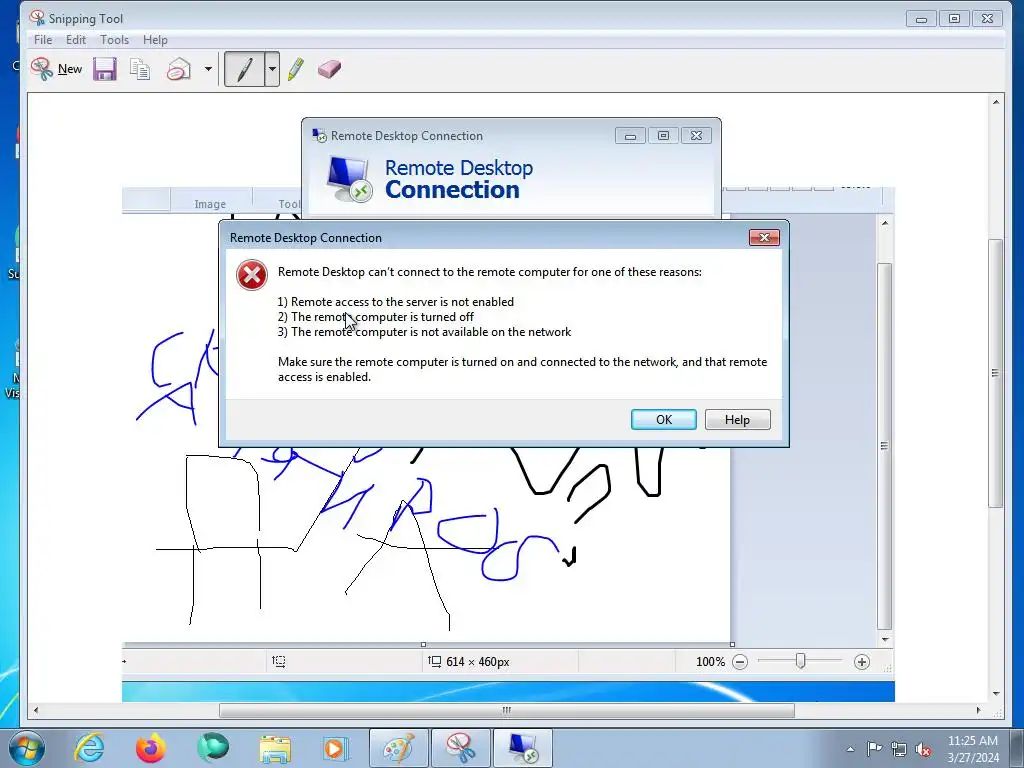1024x768 pixels.
Task: Open Windows Explorer folder from taskbar
Action: coord(275,748)
